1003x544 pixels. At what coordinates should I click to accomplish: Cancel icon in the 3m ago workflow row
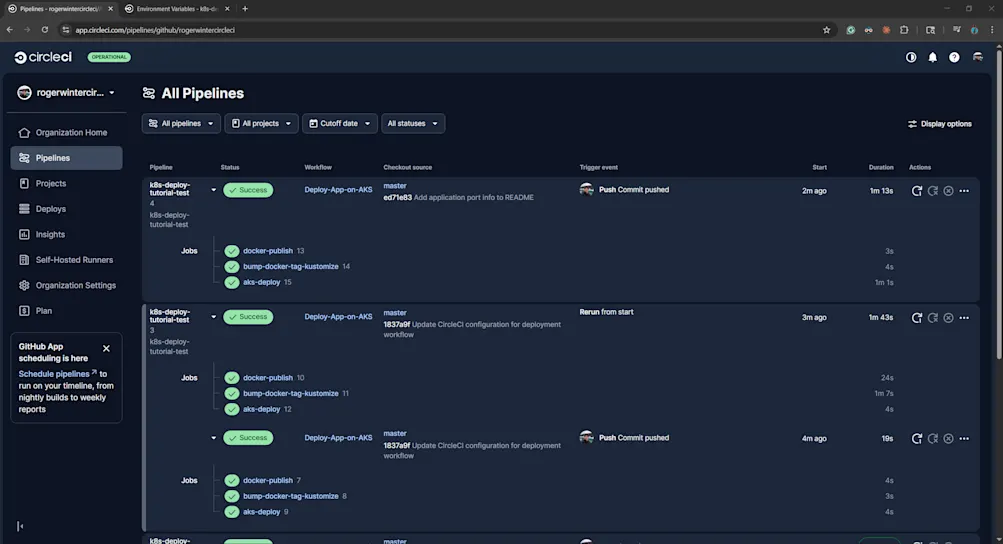[x=949, y=317]
